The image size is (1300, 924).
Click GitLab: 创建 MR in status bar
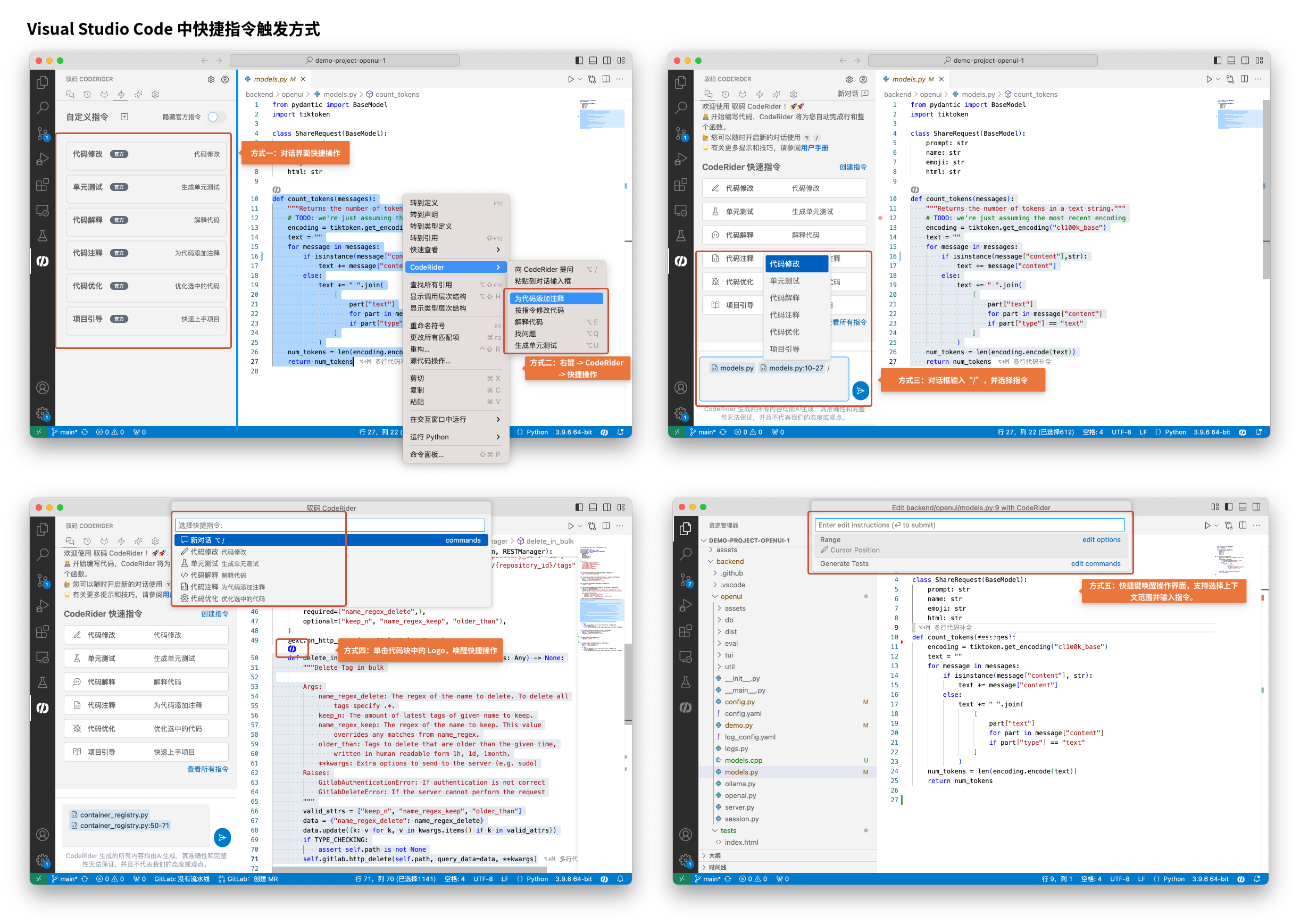(x=247, y=879)
